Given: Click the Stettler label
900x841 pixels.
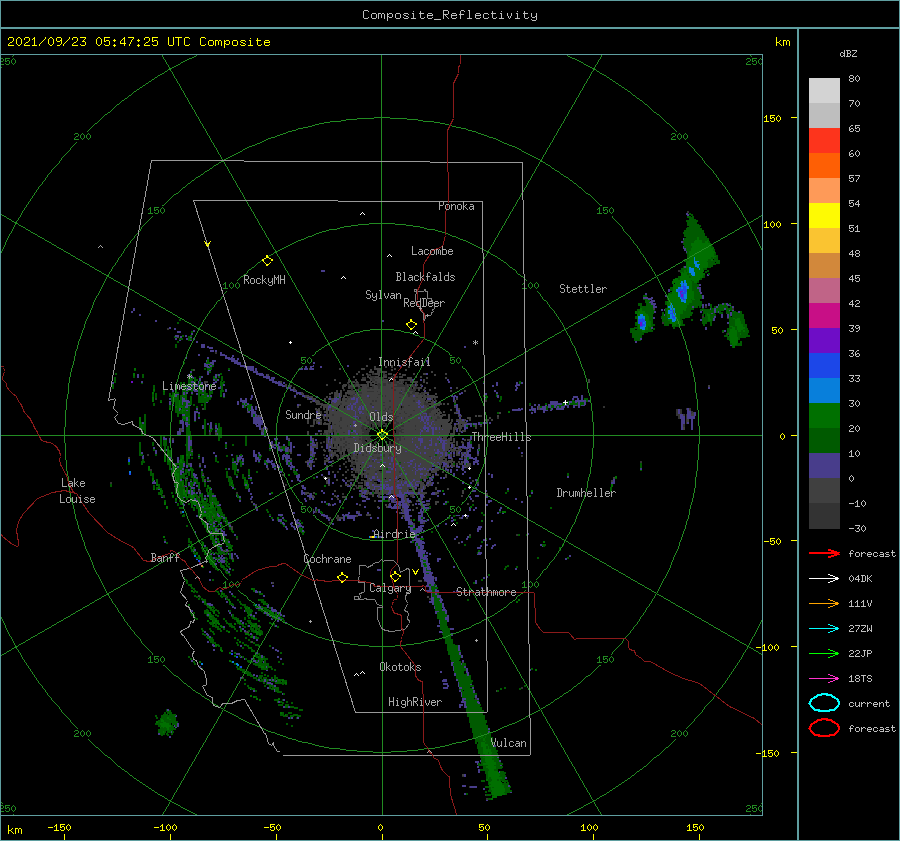Looking at the screenshot, I should (583, 289).
